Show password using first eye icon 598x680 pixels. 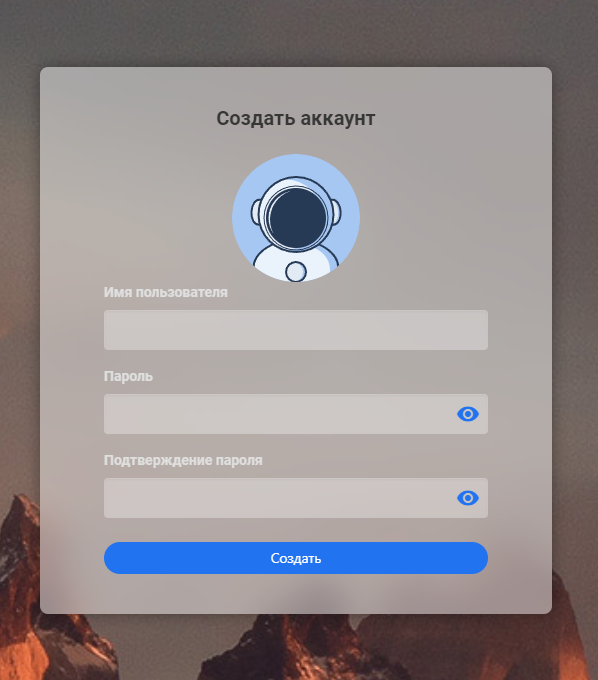pyautogui.click(x=467, y=414)
